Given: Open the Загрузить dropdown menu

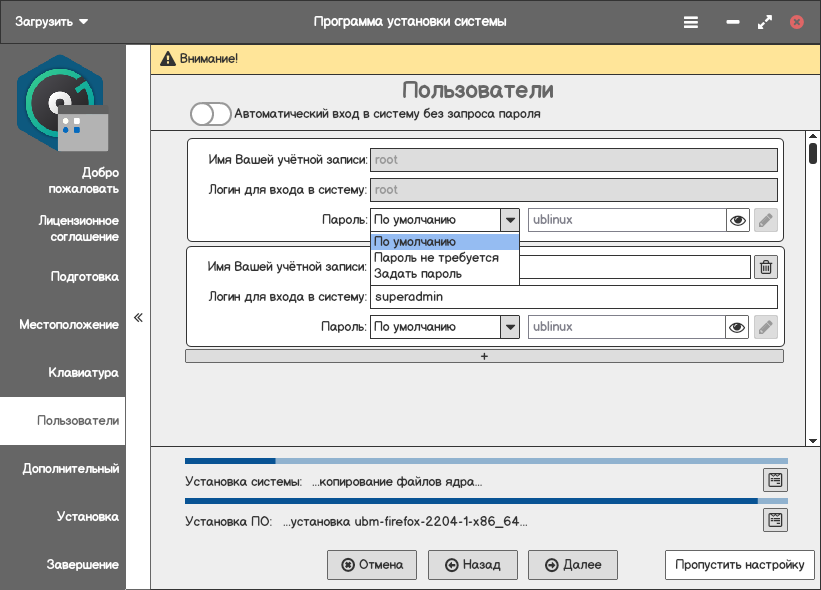Looking at the screenshot, I should [x=52, y=21].
